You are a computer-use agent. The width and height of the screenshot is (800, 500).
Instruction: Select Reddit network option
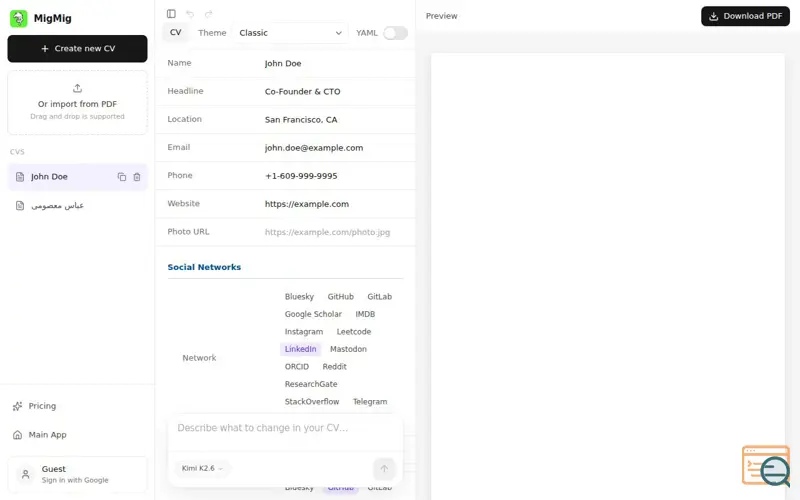click(334, 367)
